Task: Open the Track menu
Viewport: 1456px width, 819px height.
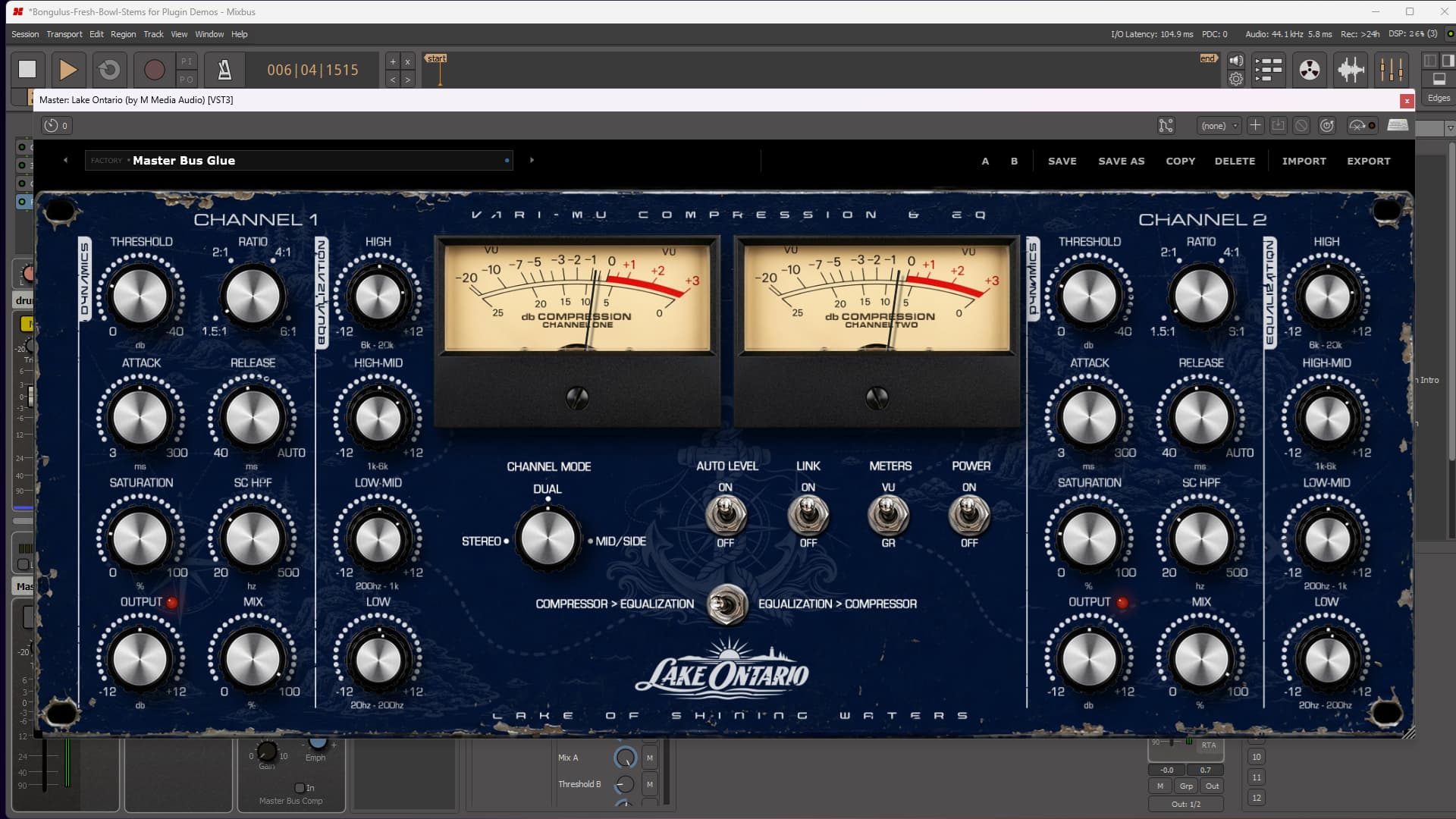Action: click(153, 34)
